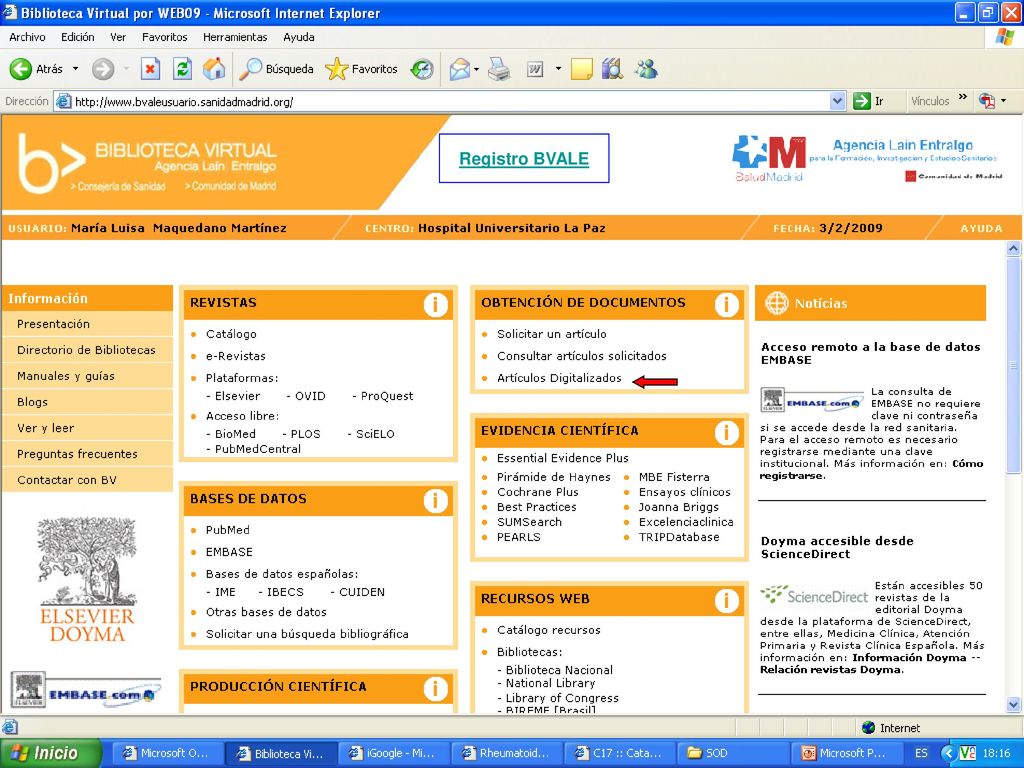Click the IE Back arrow icon
Screen dimensions: 1024x768
20,69
